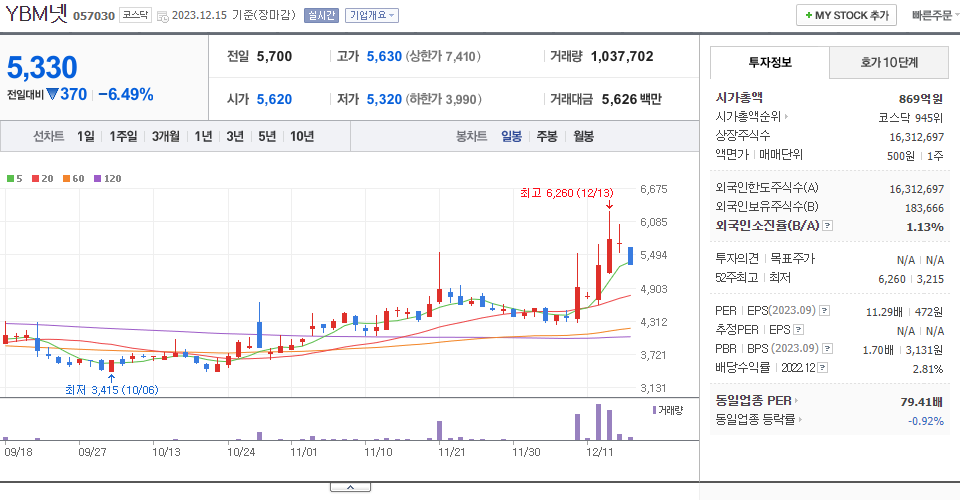
Task: Click 시가총액 value 869억원
Action: point(921,99)
